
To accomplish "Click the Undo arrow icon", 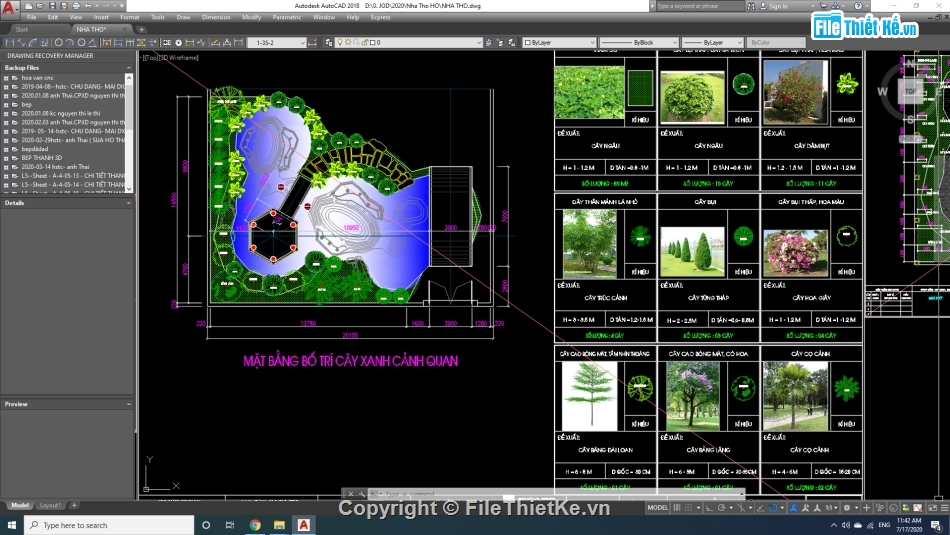I will 88,5.
